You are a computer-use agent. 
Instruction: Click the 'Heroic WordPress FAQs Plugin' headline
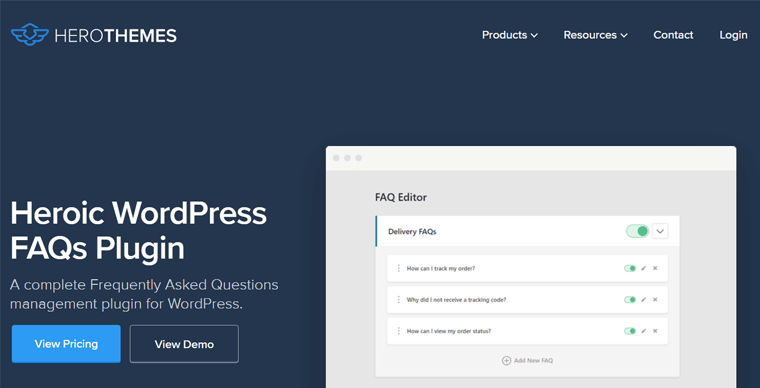point(138,231)
